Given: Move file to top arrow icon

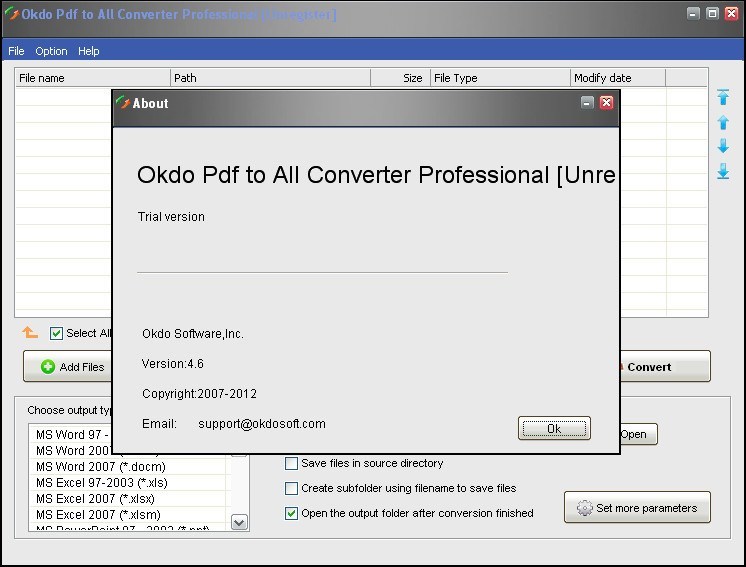Looking at the screenshot, I should coord(723,97).
